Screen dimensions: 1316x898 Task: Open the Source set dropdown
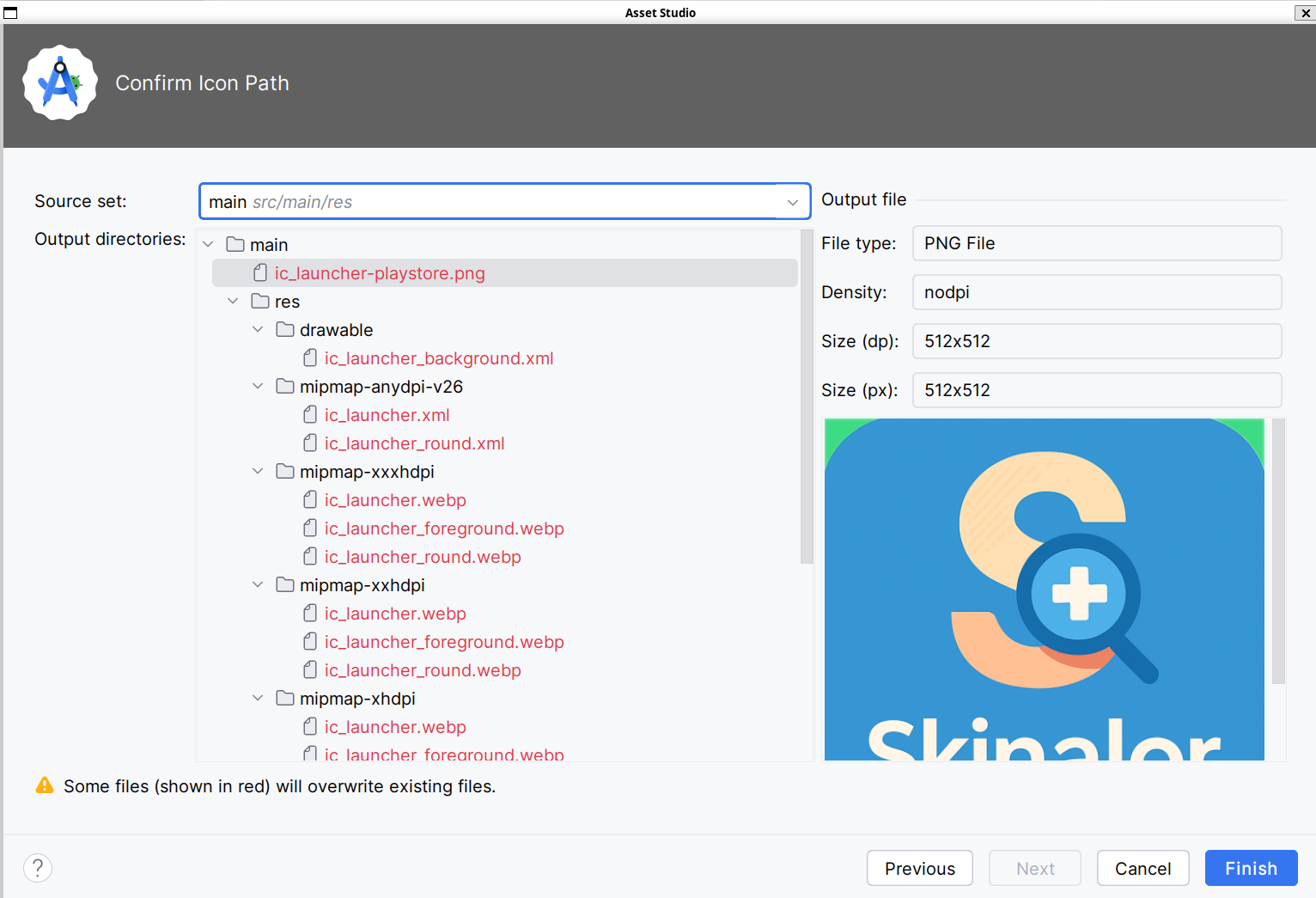(x=505, y=202)
